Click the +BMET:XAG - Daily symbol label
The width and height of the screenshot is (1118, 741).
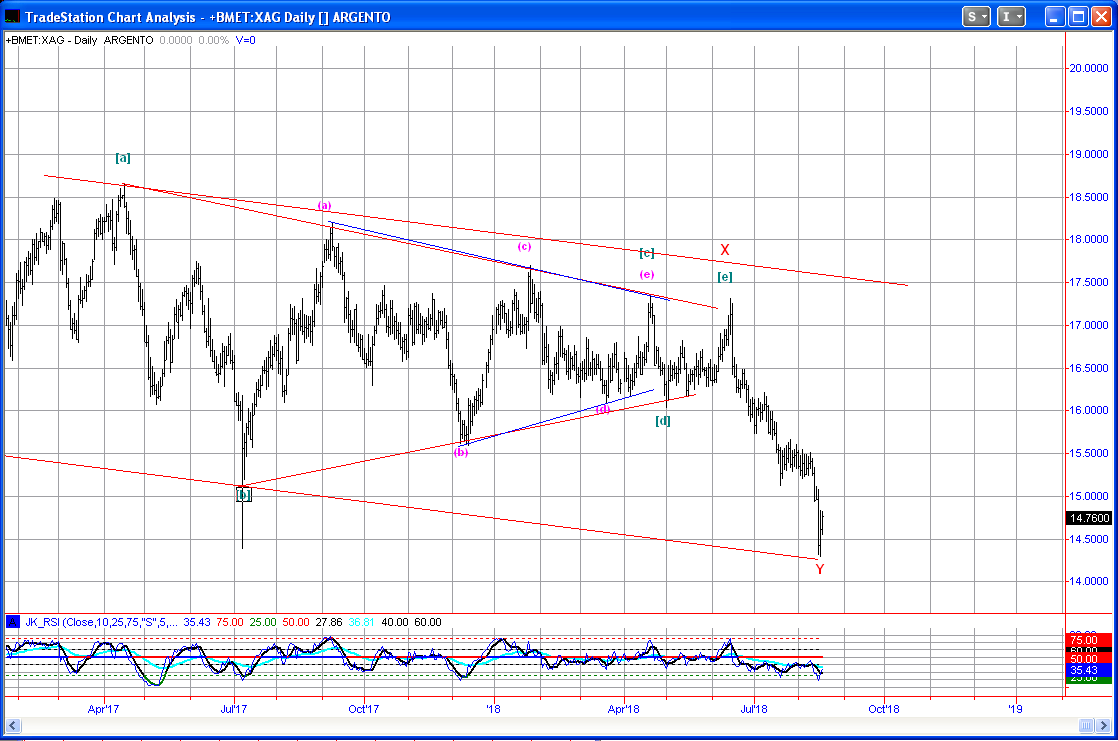[x=51, y=40]
